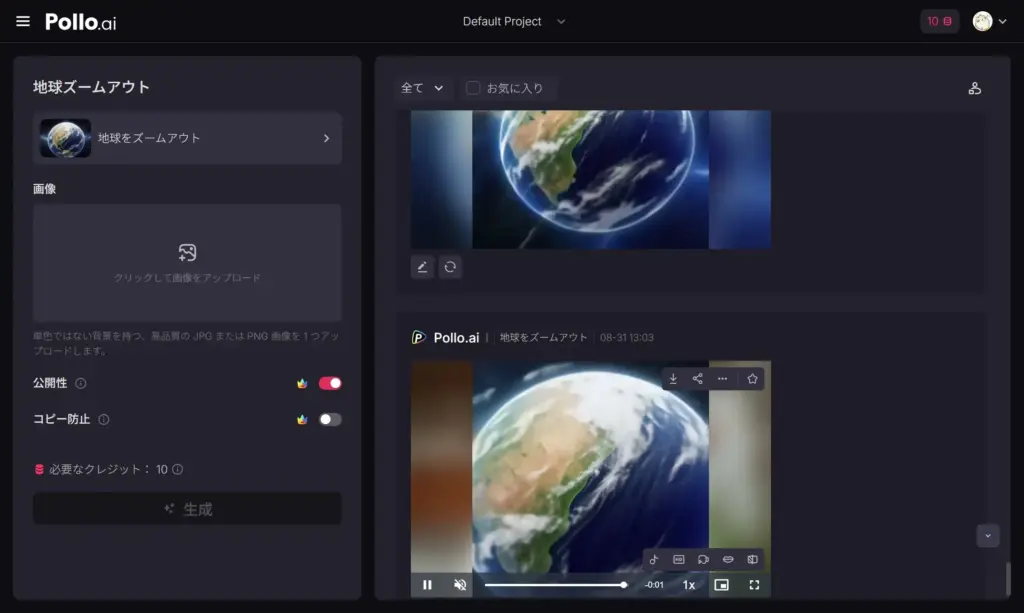The width and height of the screenshot is (1024, 613).
Task: Click the video progress slider
Action: 556,585
